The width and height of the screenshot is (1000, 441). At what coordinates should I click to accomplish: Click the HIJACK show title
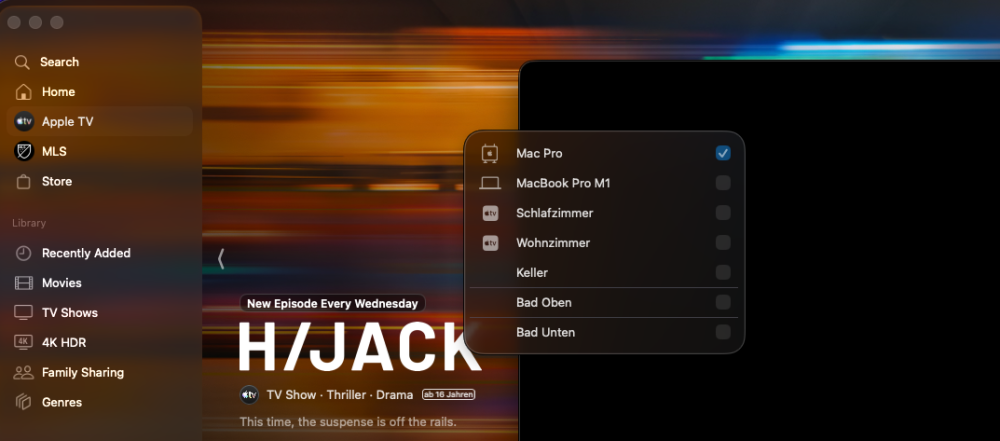[x=359, y=347]
